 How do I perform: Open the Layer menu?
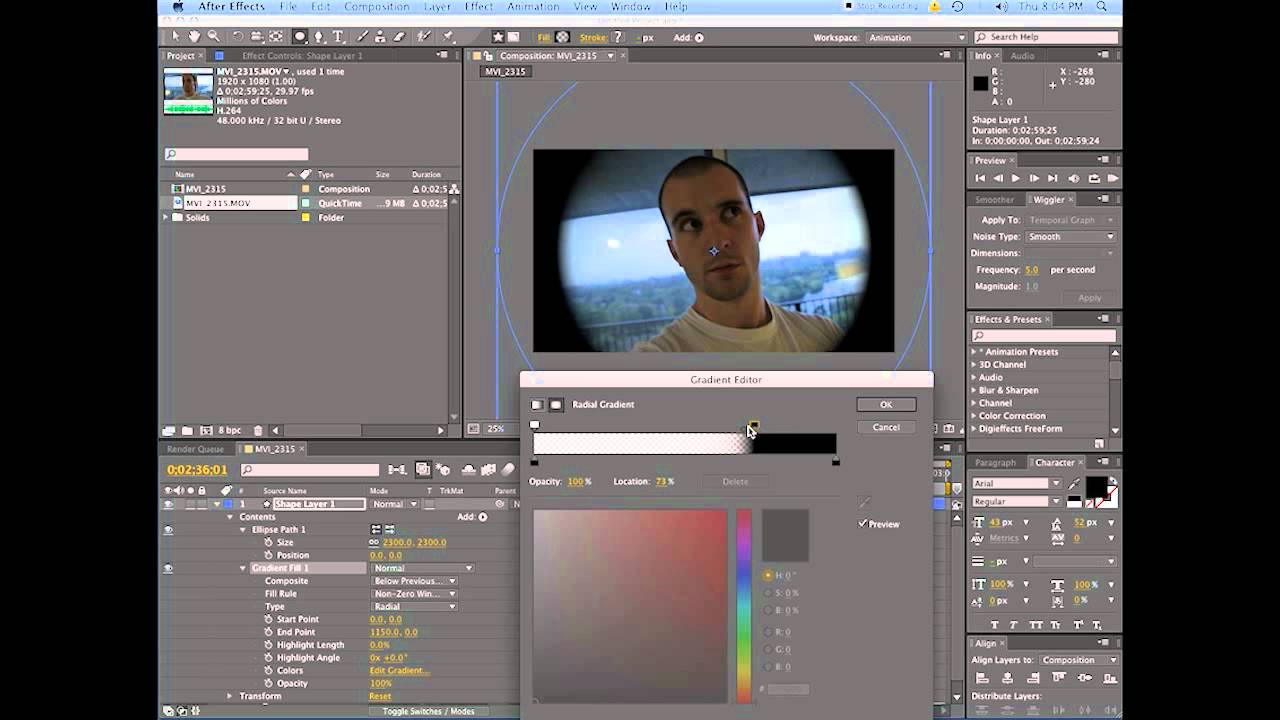437,7
